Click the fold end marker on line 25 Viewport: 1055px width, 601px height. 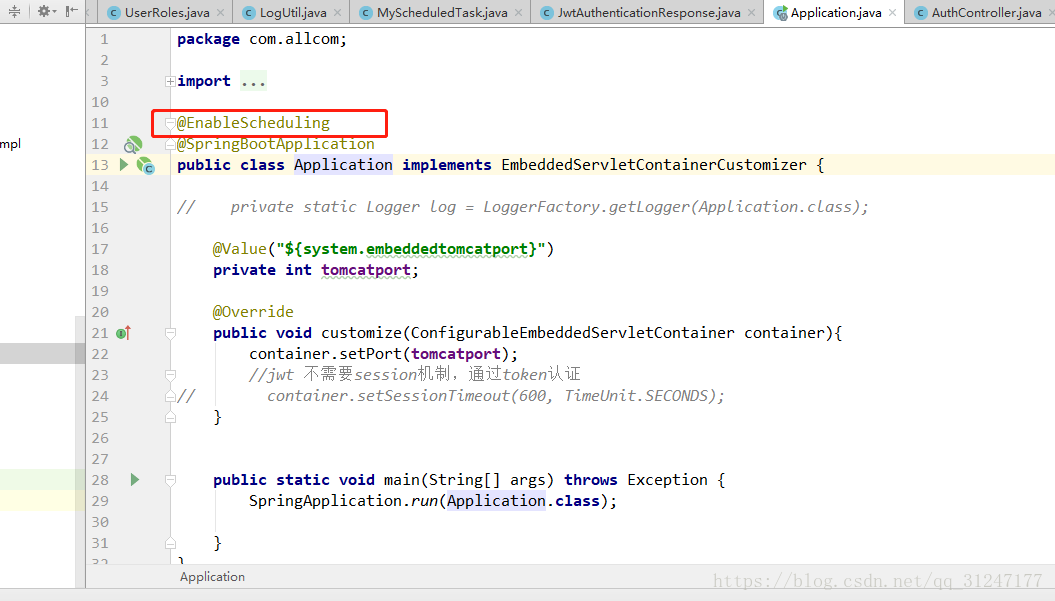click(170, 417)
